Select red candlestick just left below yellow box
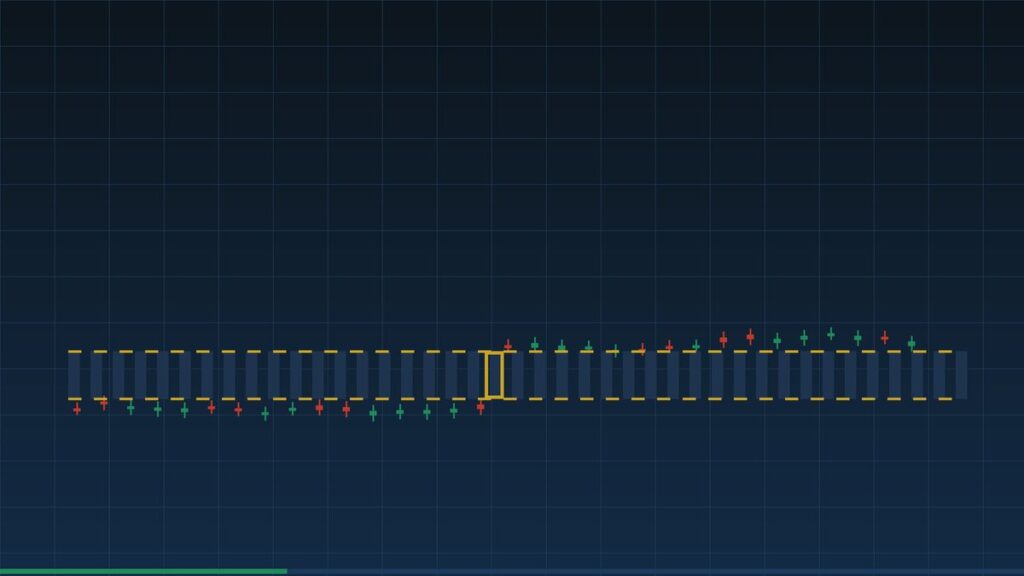The height and width of the screenshot is (576, 1024). [x=481, y=408]
